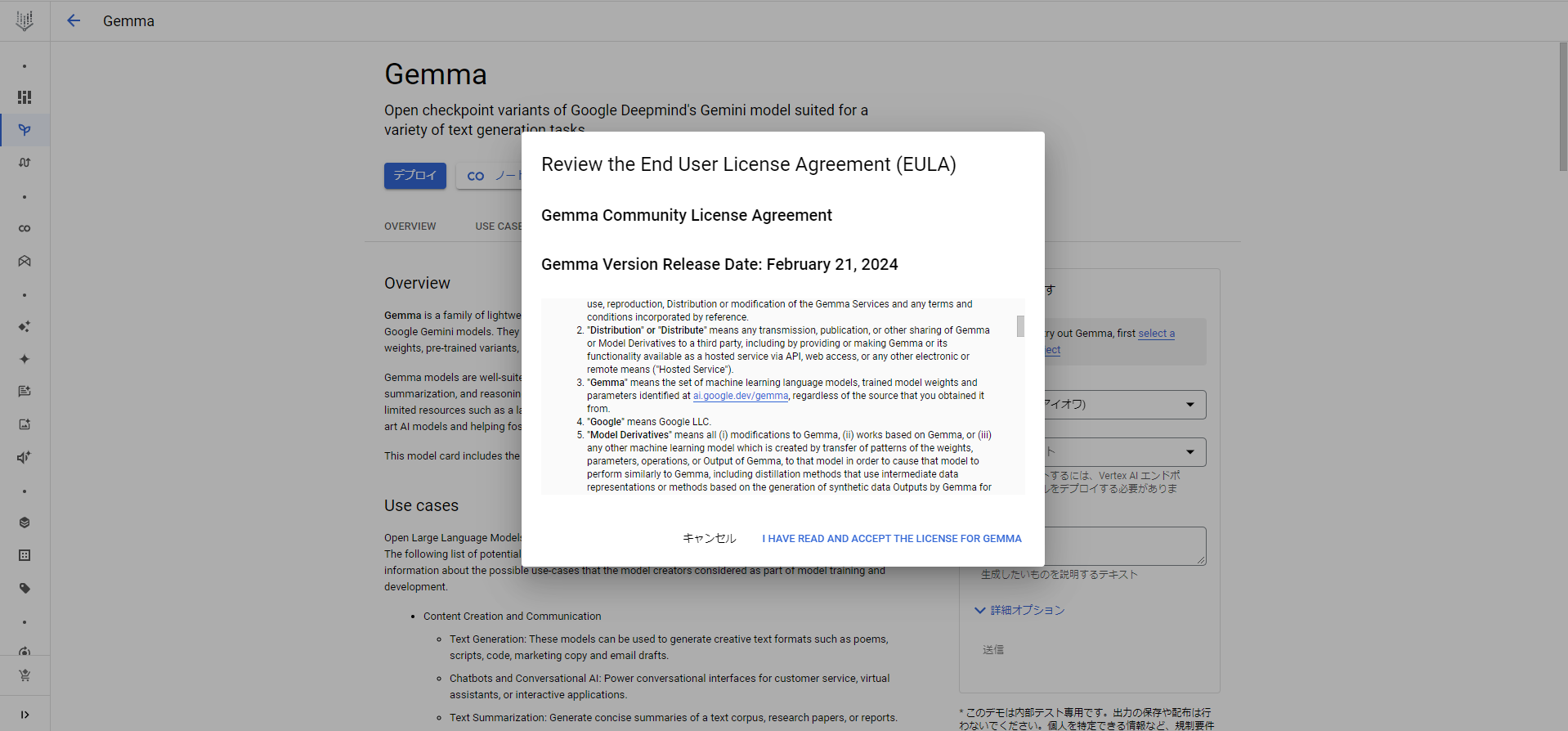Click the back arrow beside the Gemma title
The width and height of the screenshot is (1568, 731).
tap(74, 20)
